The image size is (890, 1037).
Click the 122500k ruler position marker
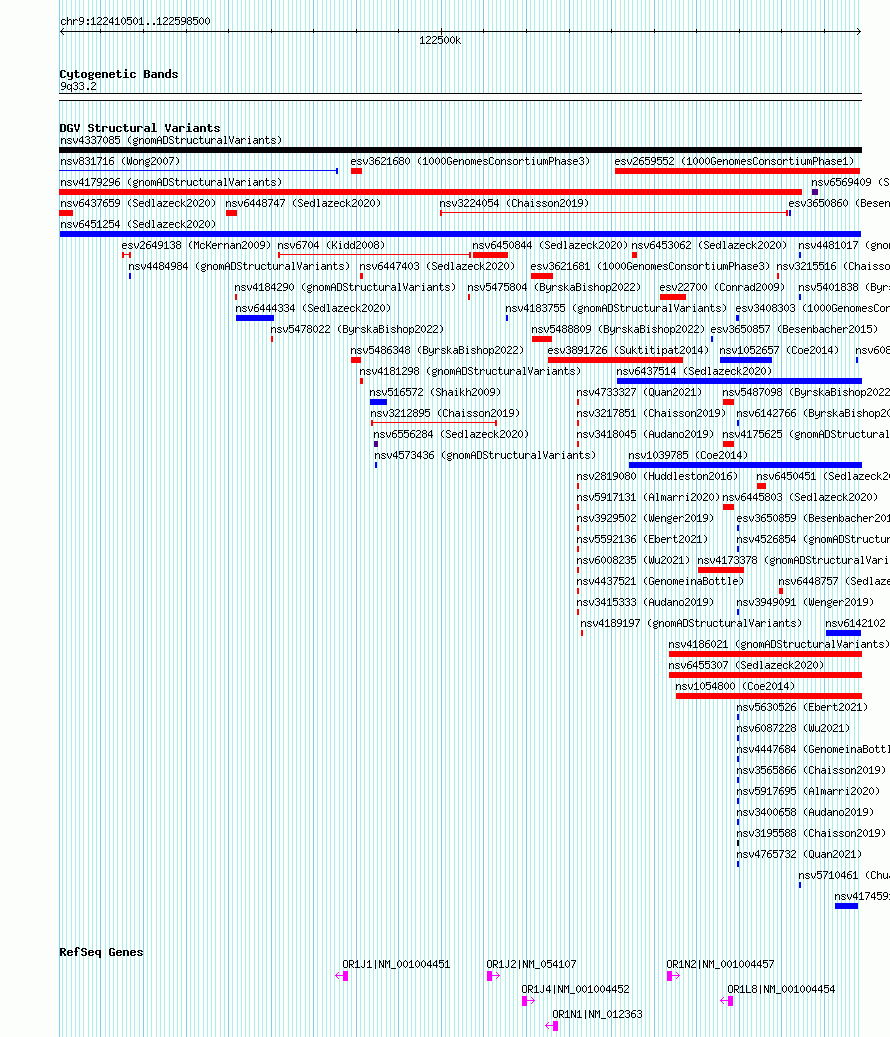tap(440, 40)
